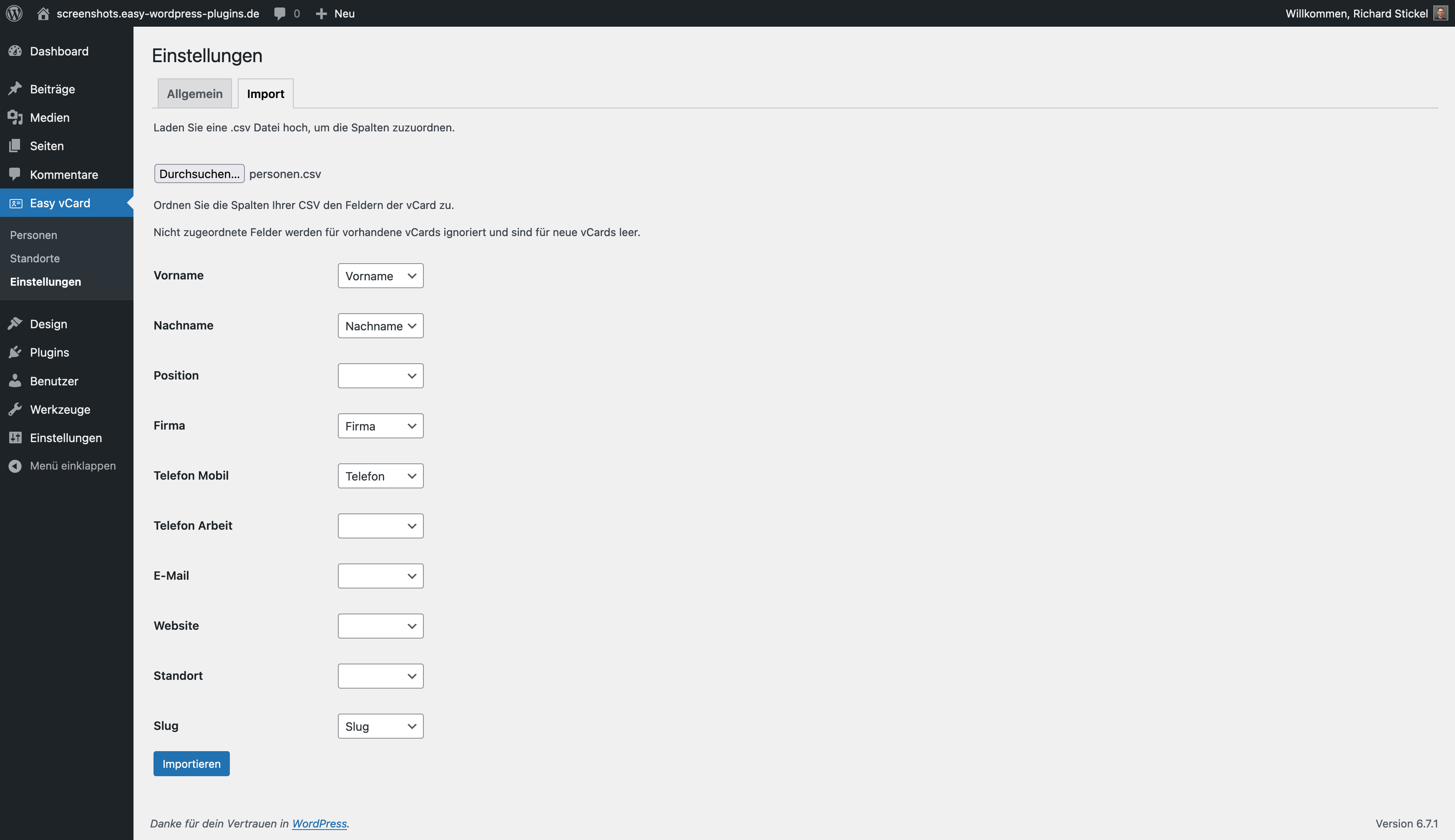This screenshot has height=840, width=1455.
Task: Click the Benutzer user icon
Action: tap(15, 381)
